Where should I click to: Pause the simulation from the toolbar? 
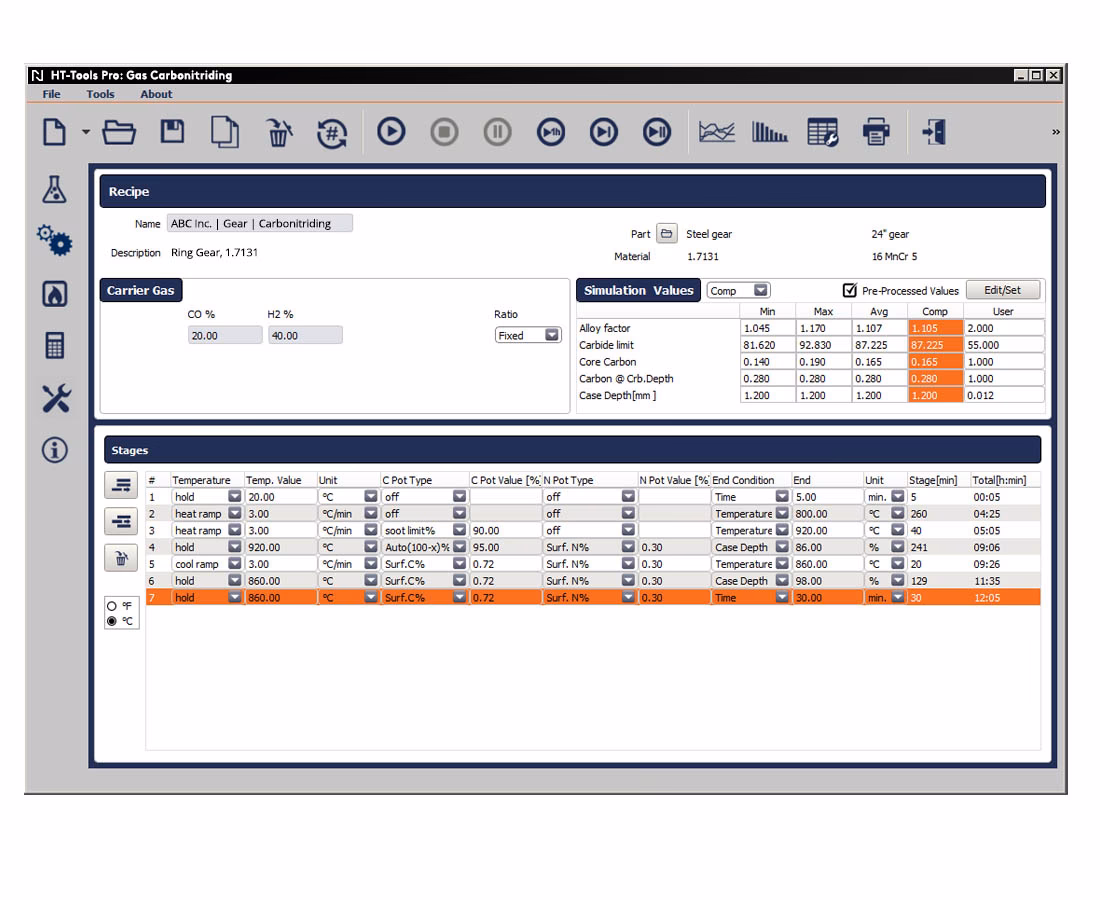tap(497, 131)
